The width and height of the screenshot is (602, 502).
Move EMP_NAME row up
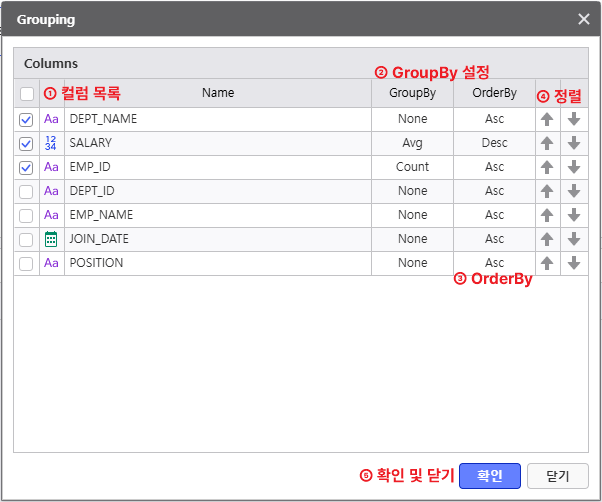(x=547, y=215)
